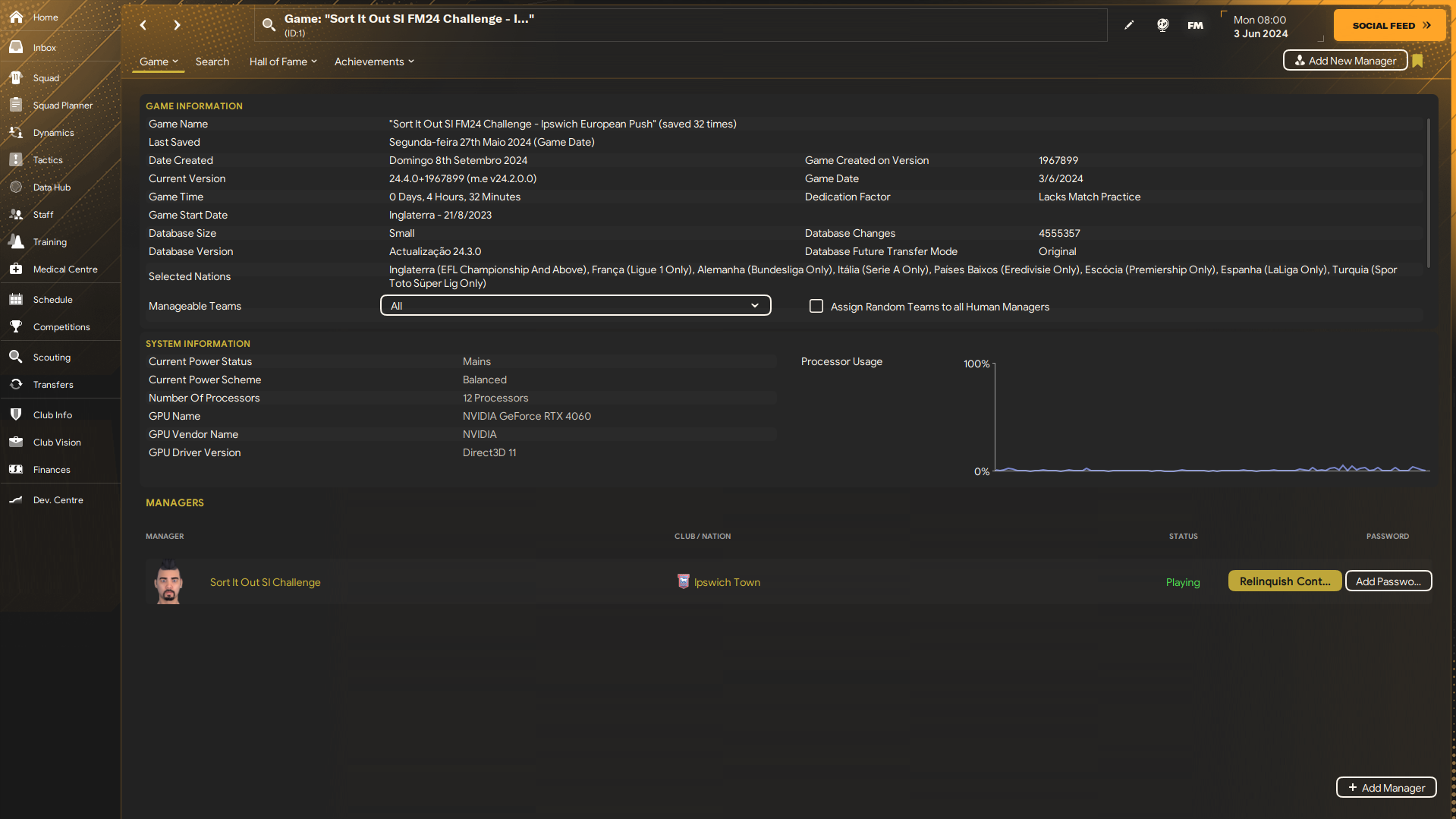This screenshot has height=819, width=1456.
Task: Click the date and time display
Action: click(x=1261, y=27)
